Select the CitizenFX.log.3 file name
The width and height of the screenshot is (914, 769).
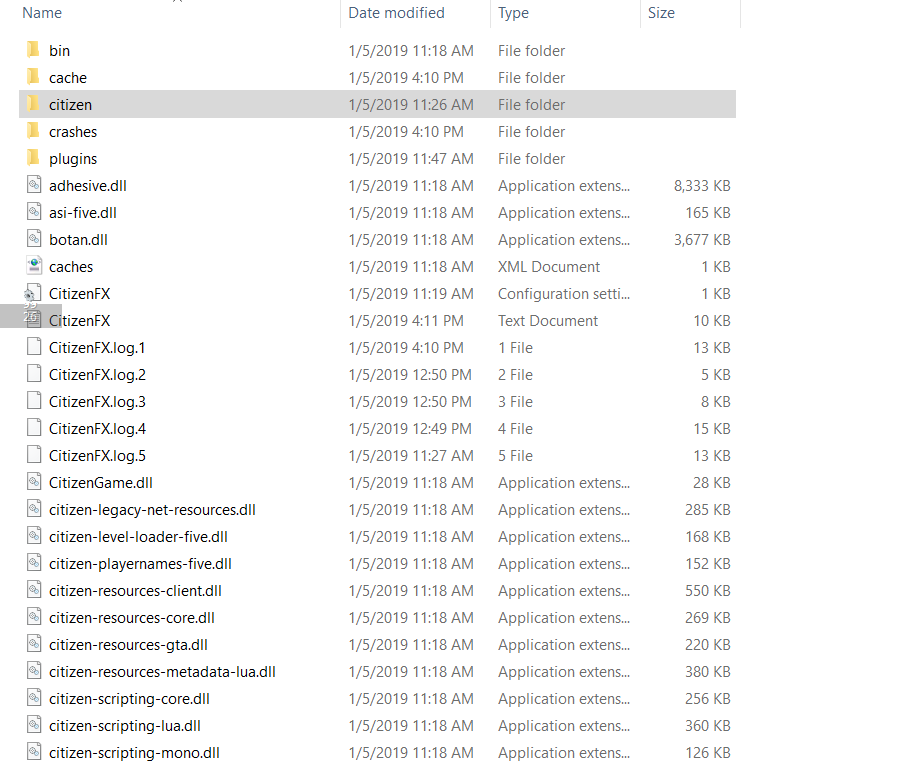(x=97, y=402)
